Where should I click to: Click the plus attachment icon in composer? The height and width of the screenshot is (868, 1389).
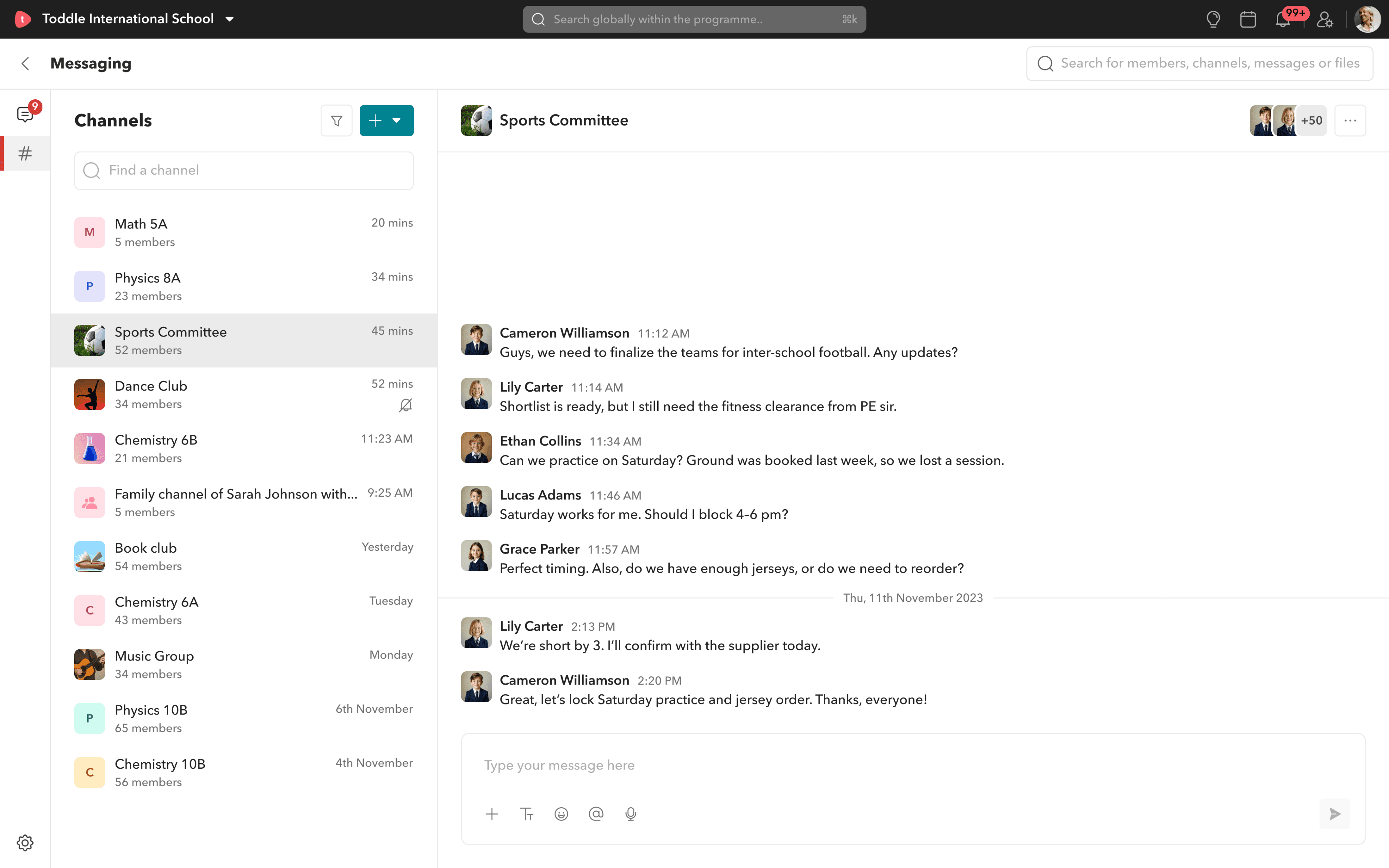click(x=492, y=814)
